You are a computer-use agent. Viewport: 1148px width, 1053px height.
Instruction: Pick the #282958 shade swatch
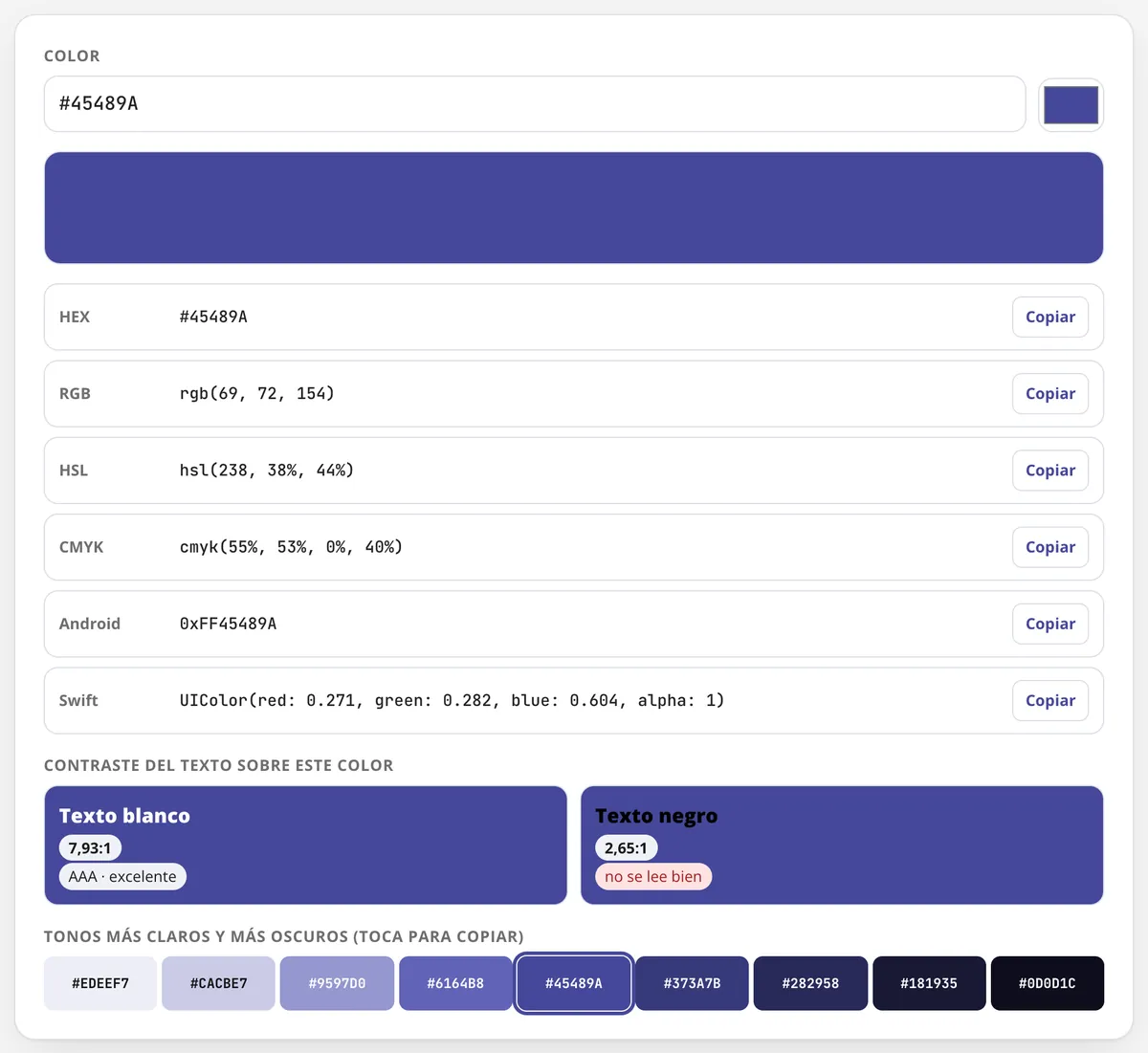[810, 983]
